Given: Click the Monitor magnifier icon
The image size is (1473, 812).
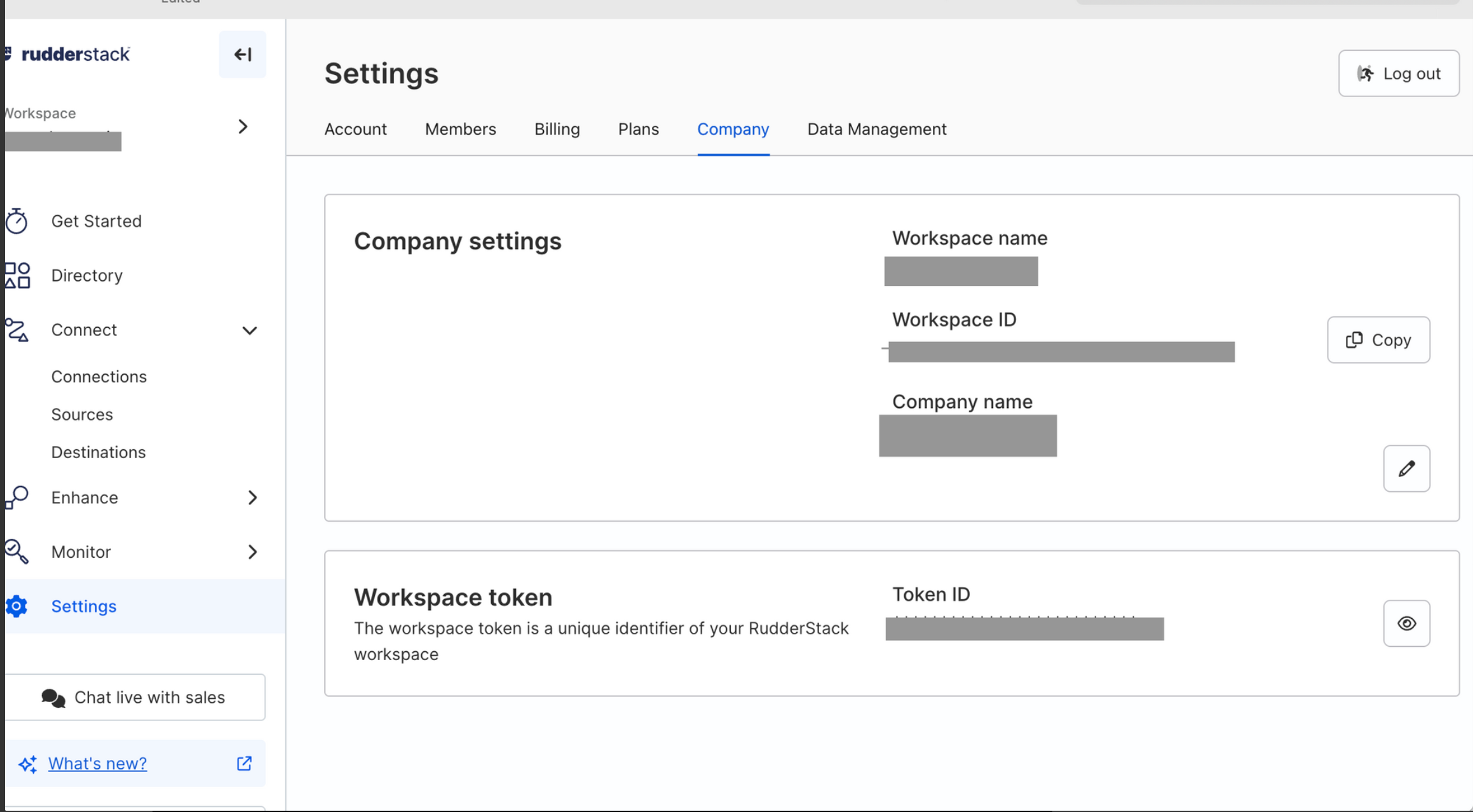Looking at the screenshot, I should point(17,551).
